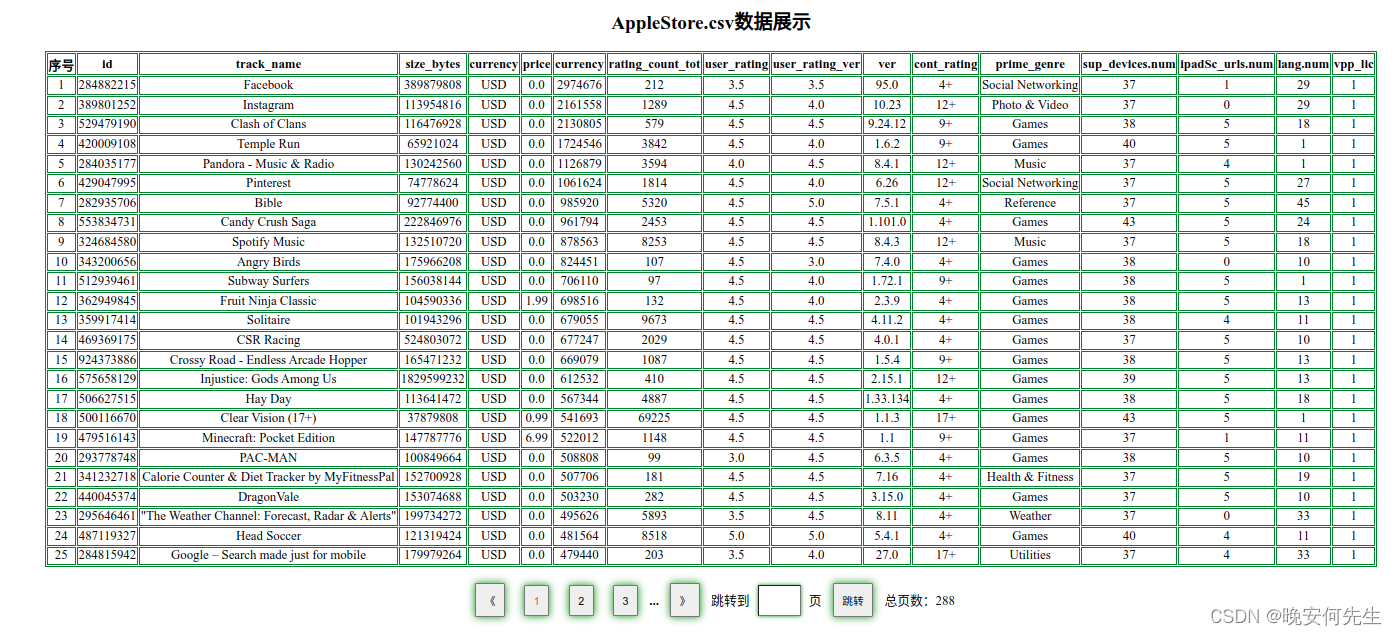Click the ver column header
The height and width of the screenshot is (635, 1397).
[887, 65]
